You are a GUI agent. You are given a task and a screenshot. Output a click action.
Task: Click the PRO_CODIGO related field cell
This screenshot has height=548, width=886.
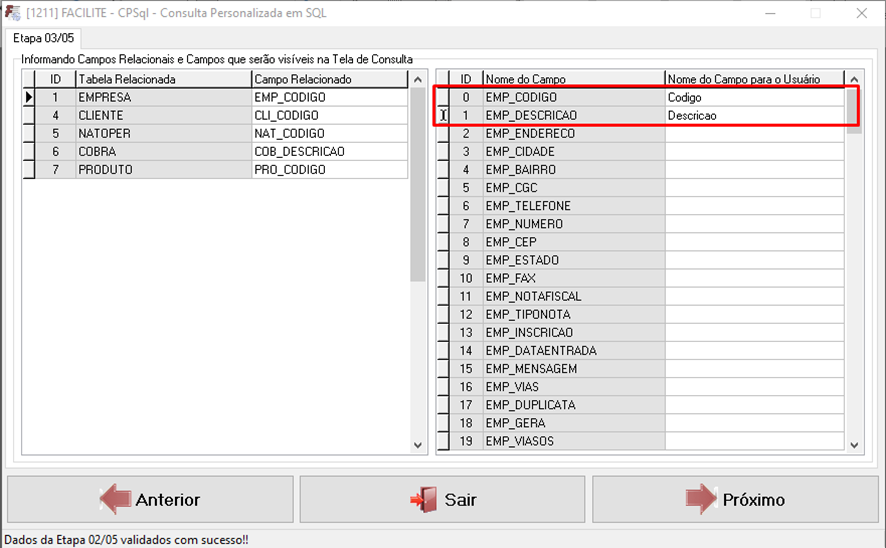pos(329,170)
